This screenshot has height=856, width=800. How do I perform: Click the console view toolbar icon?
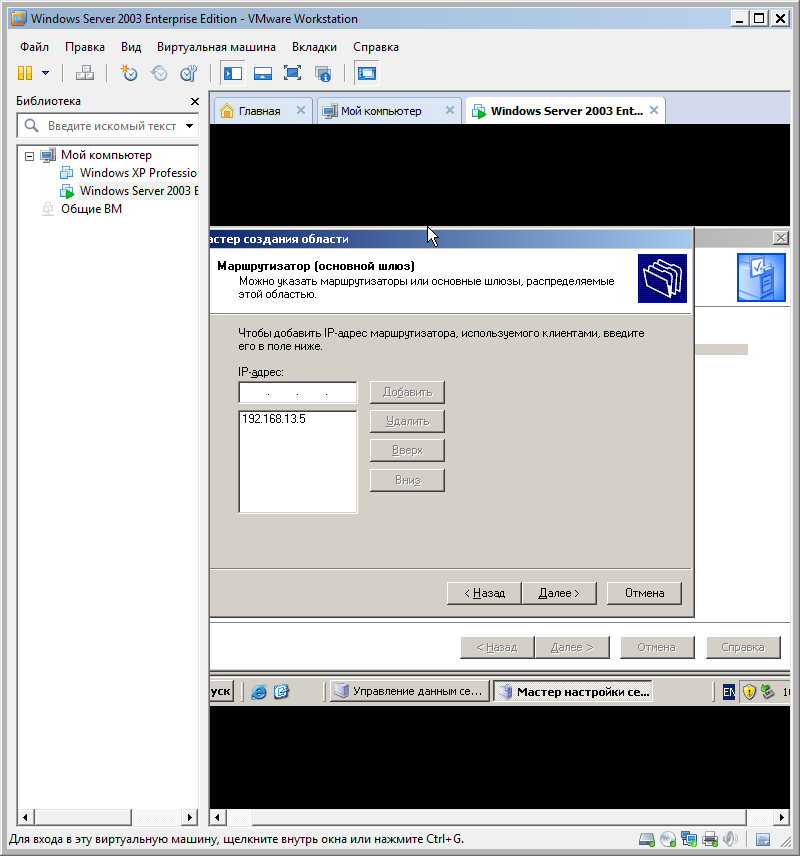click(x=367, y=73)
